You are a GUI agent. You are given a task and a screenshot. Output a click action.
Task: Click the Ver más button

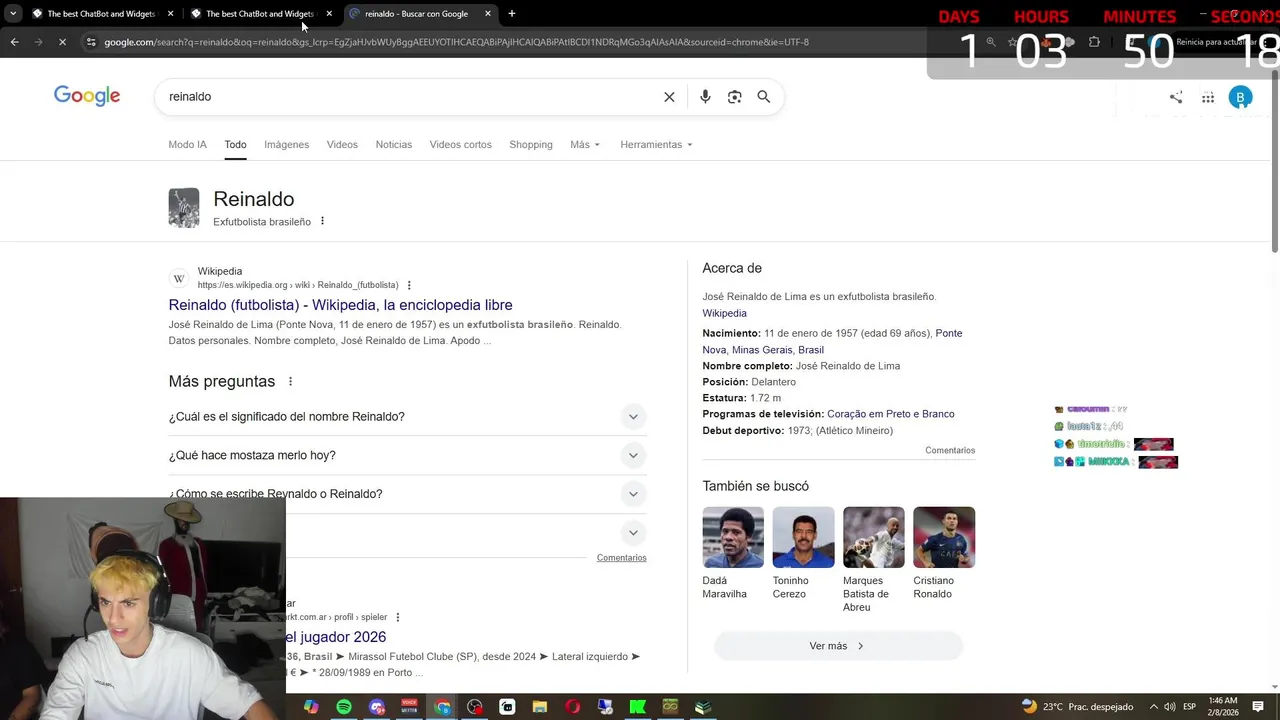tap(838, 646)
